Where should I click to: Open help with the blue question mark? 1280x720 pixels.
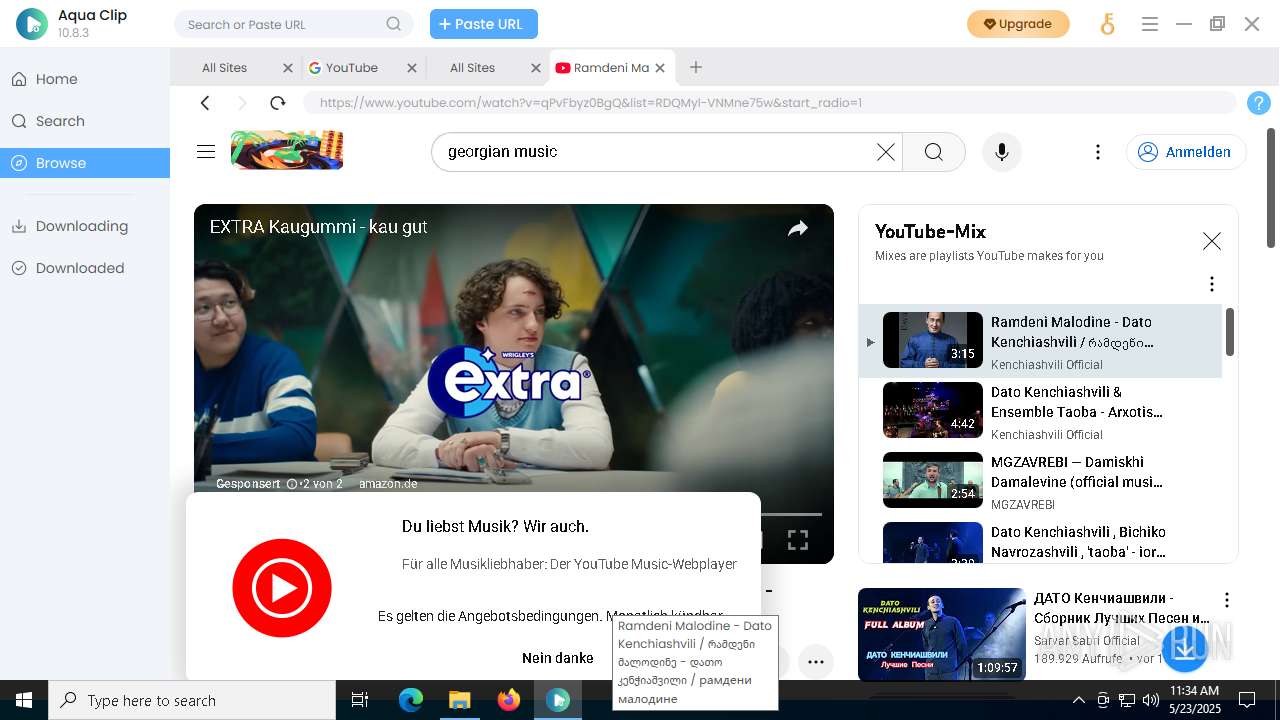1259,102
